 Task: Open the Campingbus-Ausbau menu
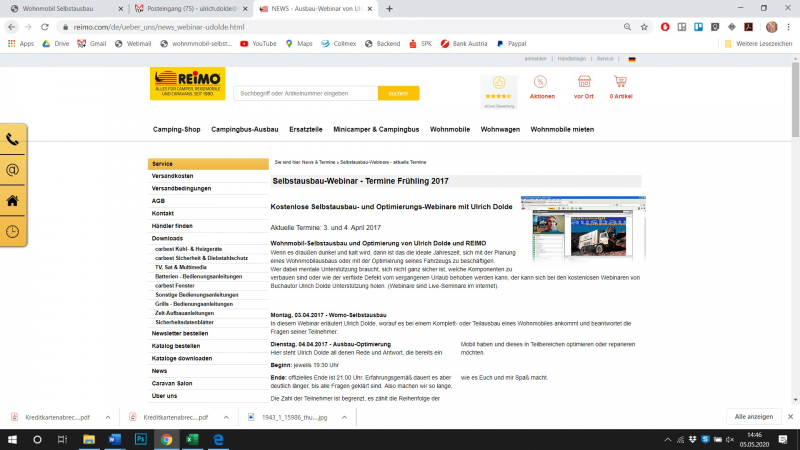[x=245, y=130]
